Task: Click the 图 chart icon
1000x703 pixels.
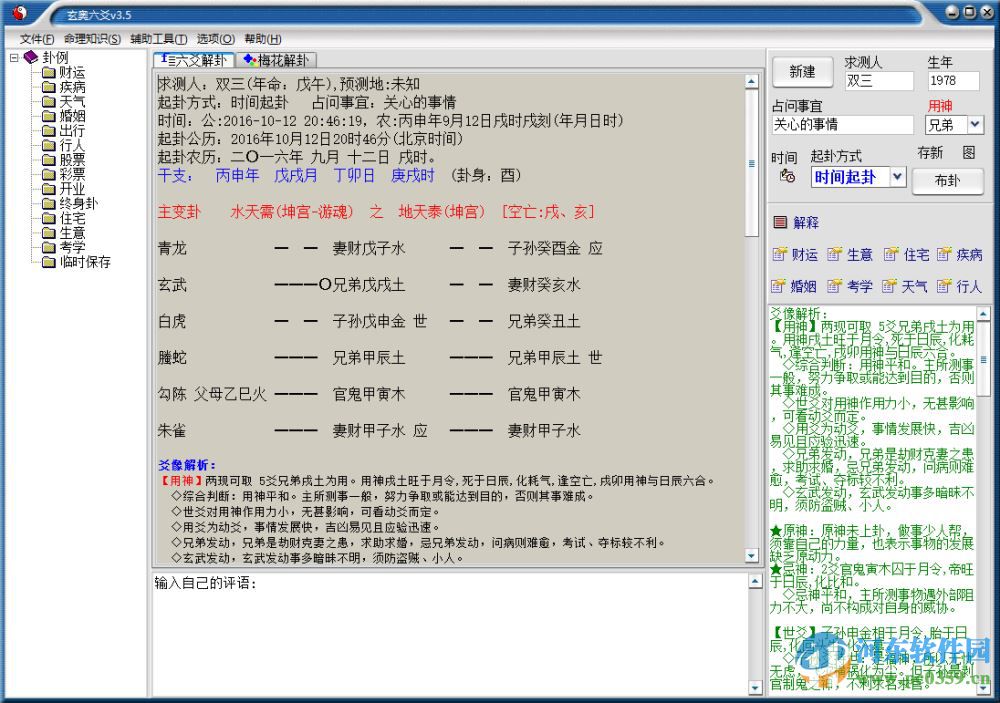Action: coord(969,153)
